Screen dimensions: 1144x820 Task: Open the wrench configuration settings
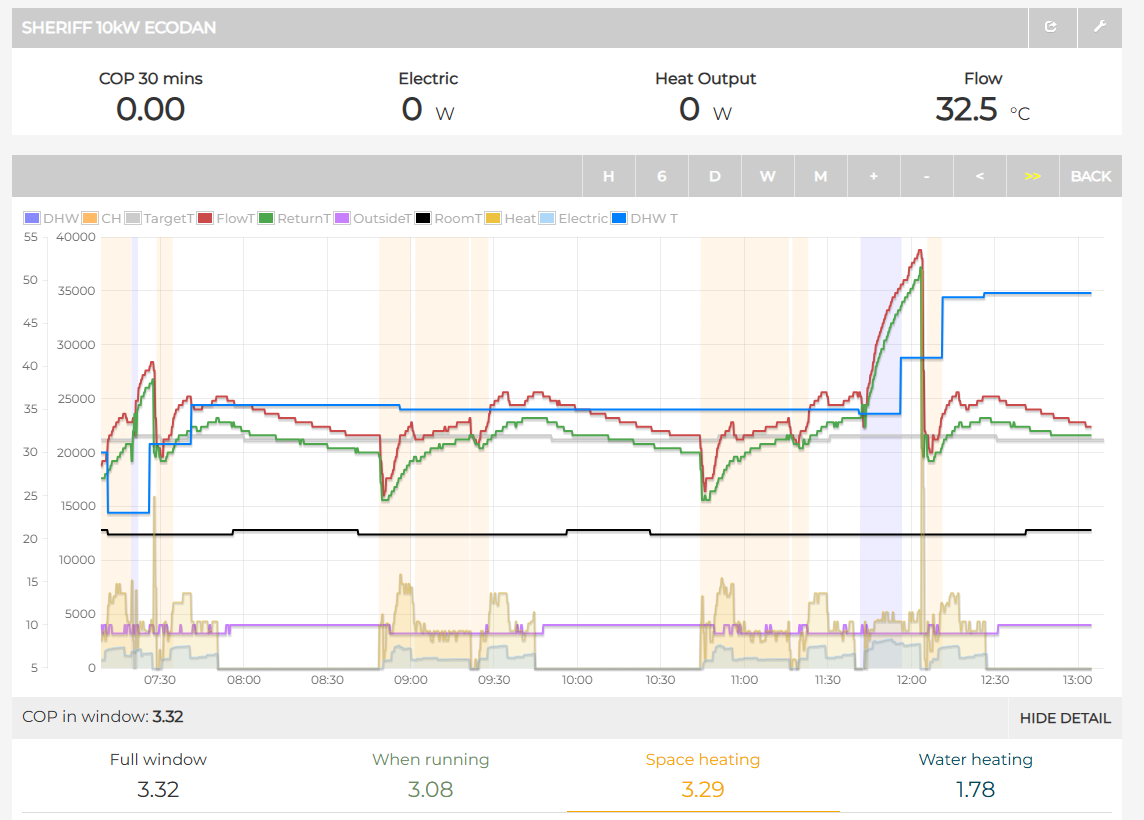tap(1100, 27)
